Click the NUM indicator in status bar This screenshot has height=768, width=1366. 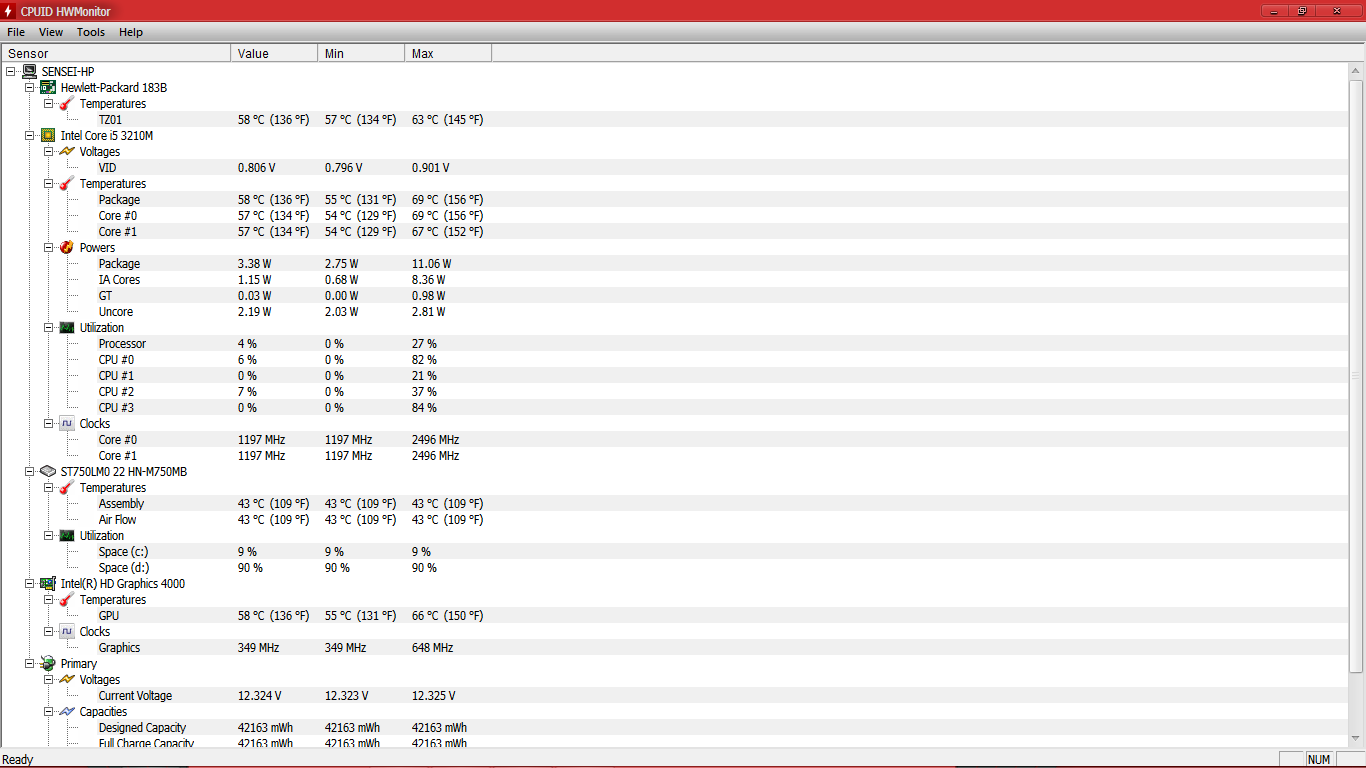click(x=1319, y=760)
